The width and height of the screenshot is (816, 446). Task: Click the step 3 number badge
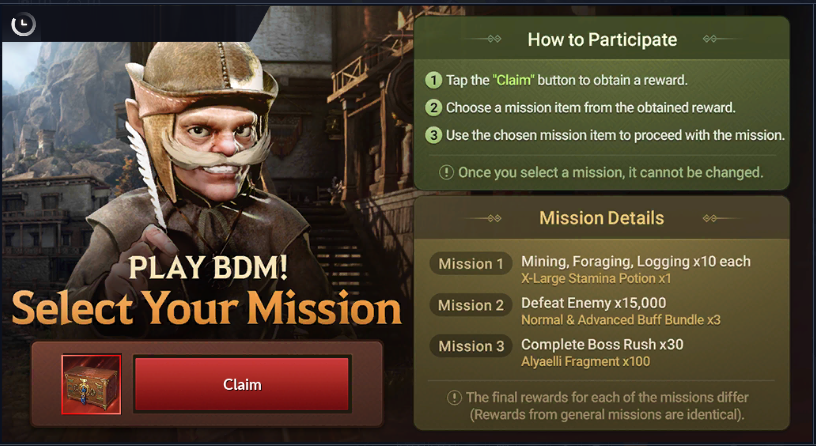pyautogui.click(x=433, y=135)
